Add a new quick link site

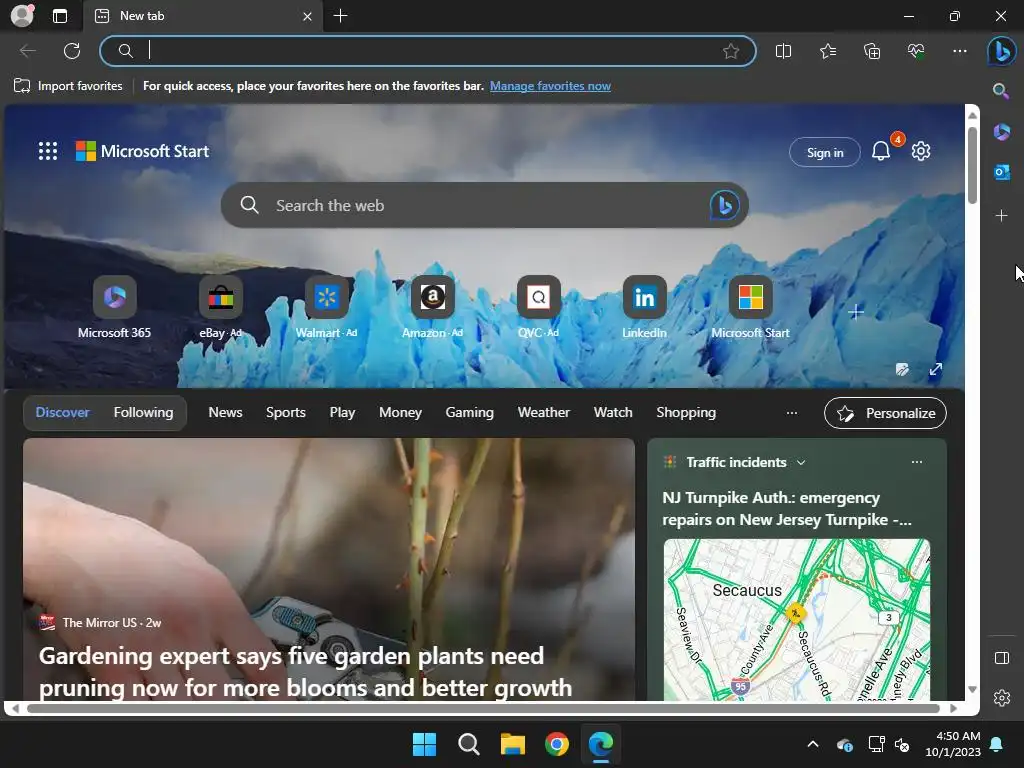[x=856, y=313]
